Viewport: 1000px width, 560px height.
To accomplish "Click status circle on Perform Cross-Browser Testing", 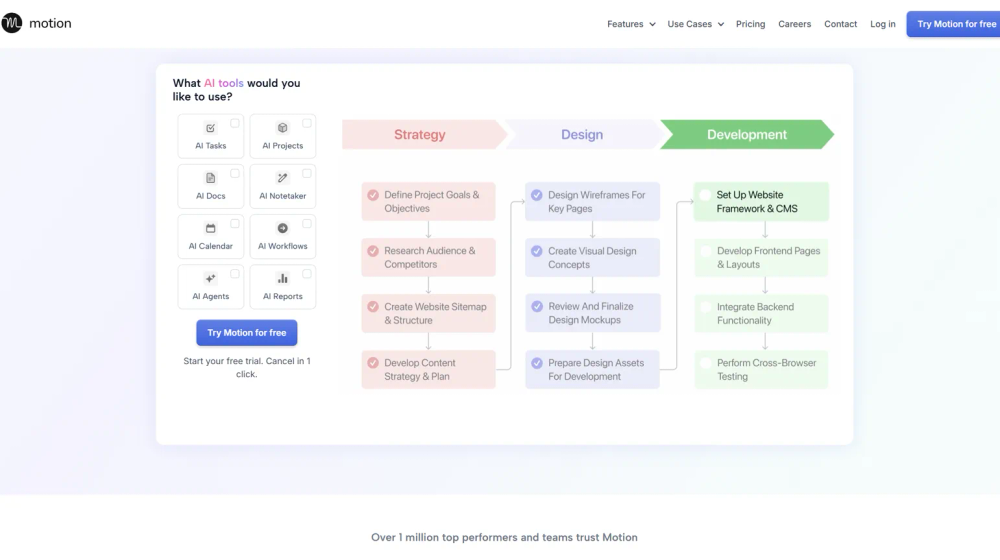I will tap(705, 363).
